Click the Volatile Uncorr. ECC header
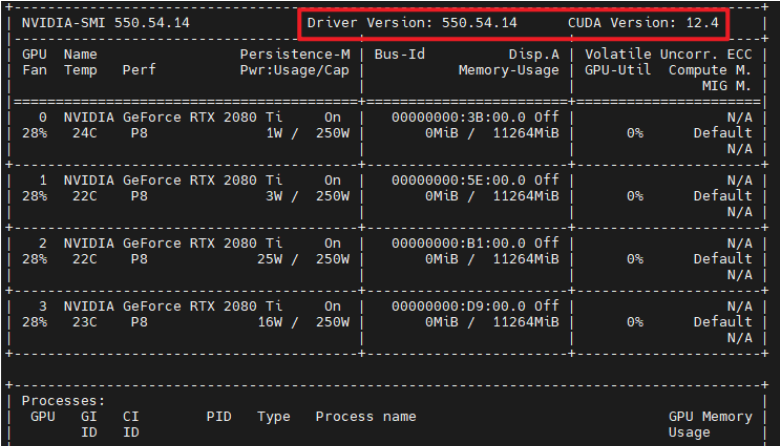This screenshot has width=780, height=446. [668, 54]
